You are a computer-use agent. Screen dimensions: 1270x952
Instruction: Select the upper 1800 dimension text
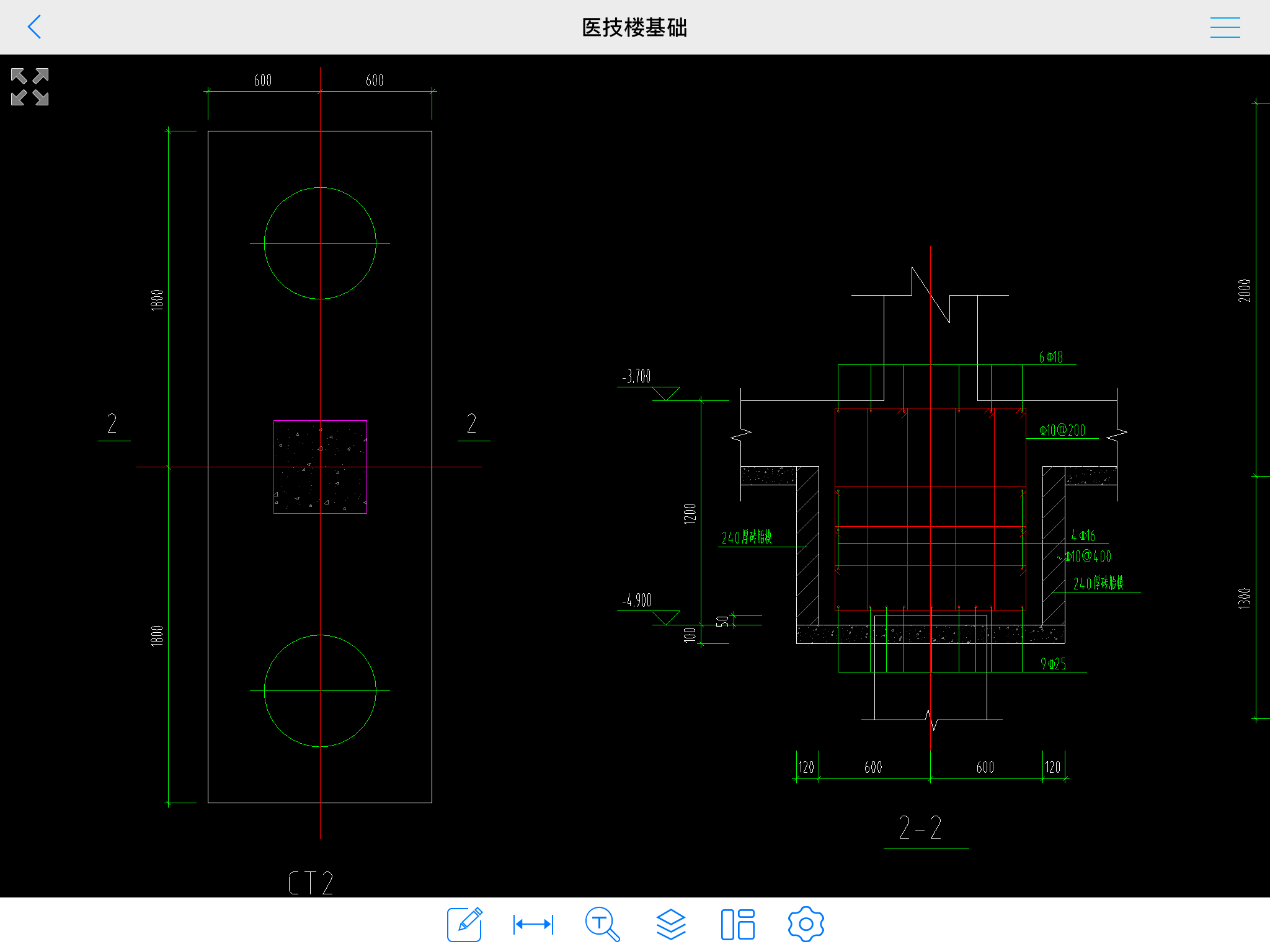pyautogui.click(x=157, y=300)
